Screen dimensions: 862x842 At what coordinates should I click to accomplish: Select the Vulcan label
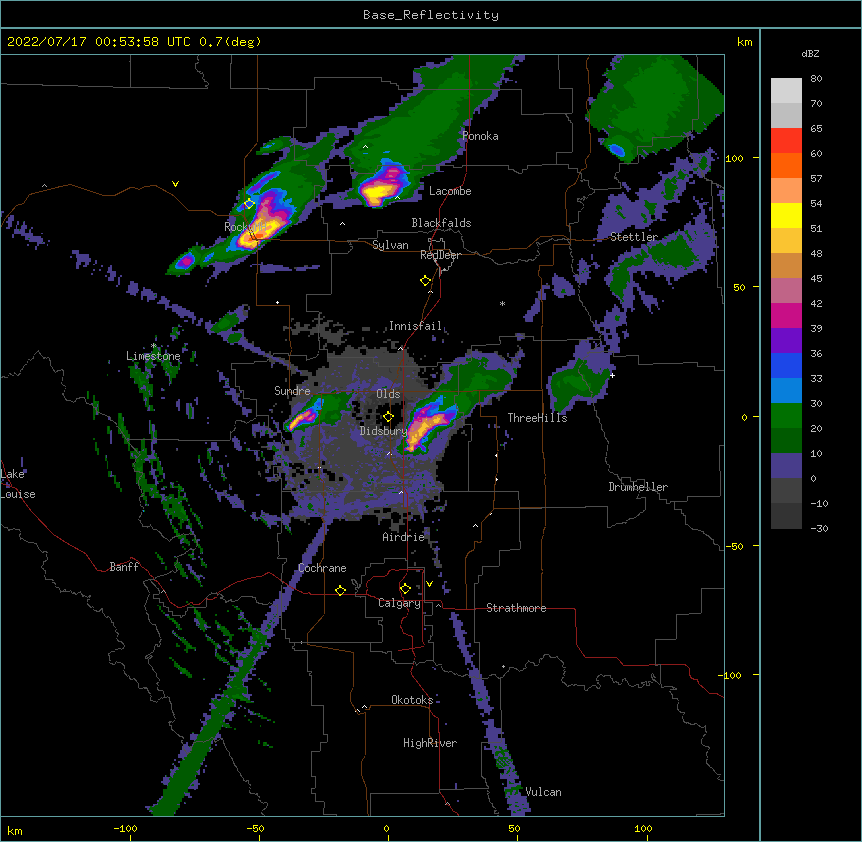(543, 792)
